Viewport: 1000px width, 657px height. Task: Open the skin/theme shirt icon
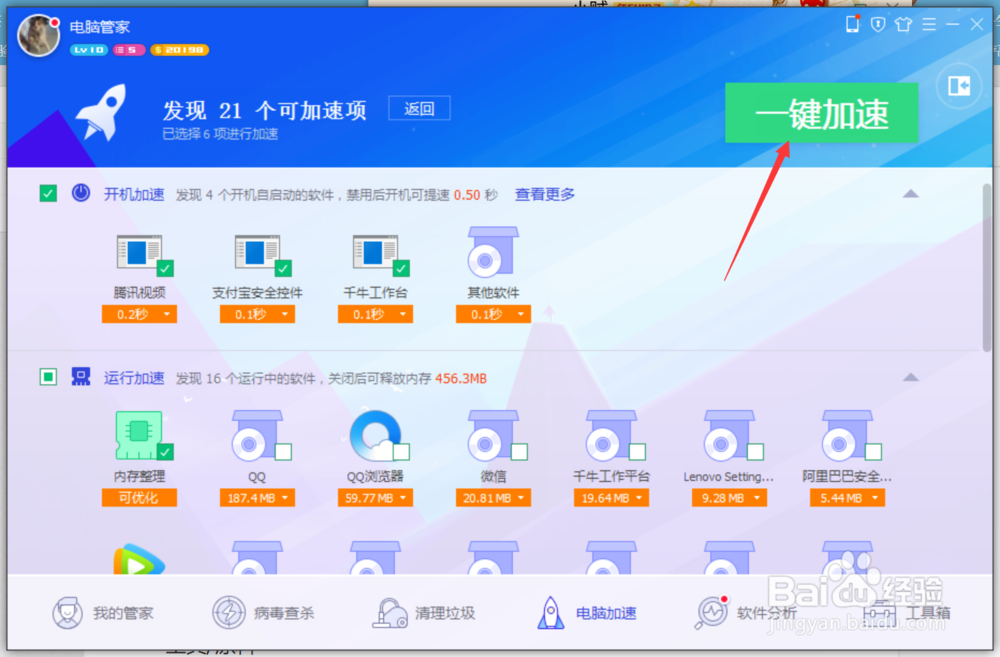(x=903, y=25)
